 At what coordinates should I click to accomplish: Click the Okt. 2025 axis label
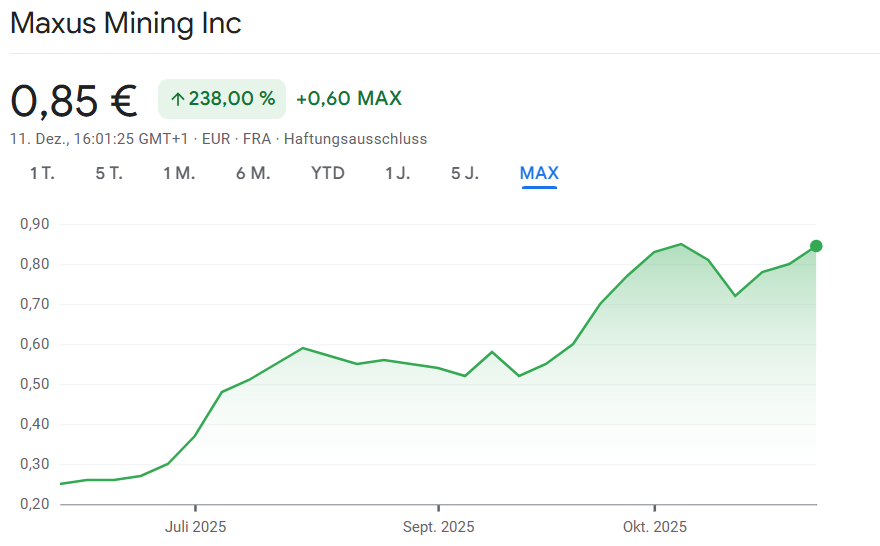[x=654, y=527]
